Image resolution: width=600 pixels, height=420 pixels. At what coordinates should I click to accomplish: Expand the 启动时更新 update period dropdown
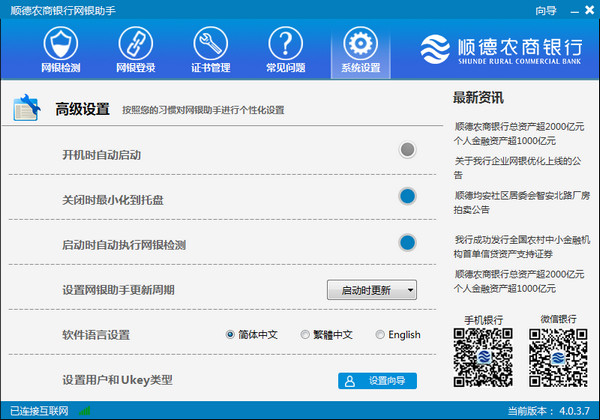point(372,290)
